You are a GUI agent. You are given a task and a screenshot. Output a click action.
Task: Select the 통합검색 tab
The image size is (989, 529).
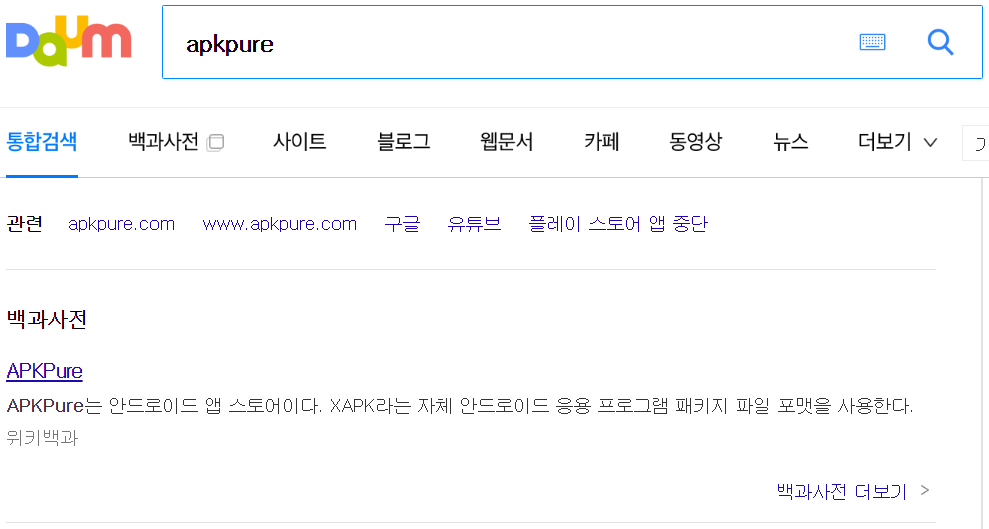tap(42, 141)
